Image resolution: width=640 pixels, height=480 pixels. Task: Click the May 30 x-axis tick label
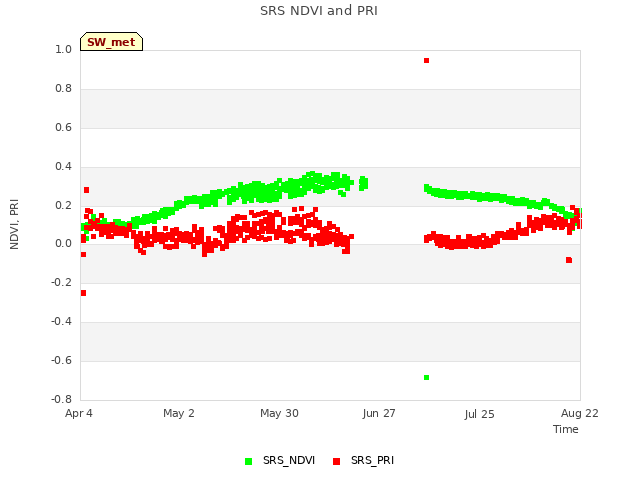(x=279, y=413)
